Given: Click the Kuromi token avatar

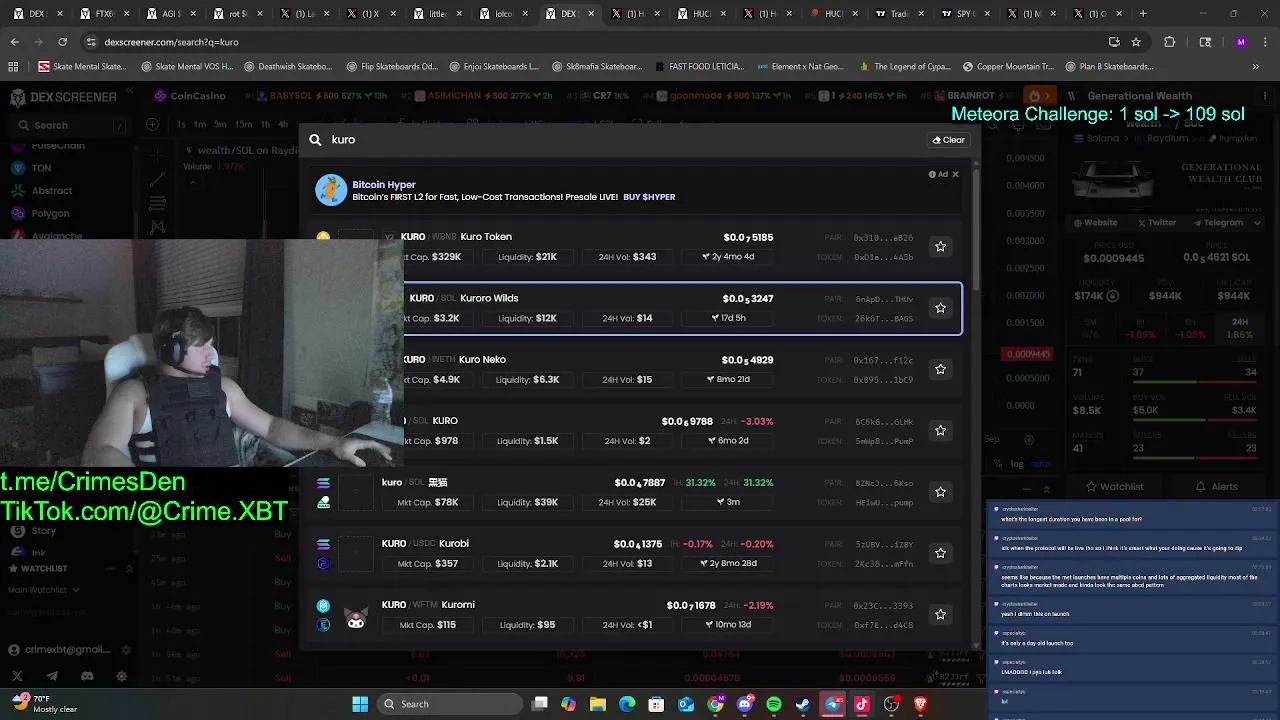Looking at the screenshot, I should click(x=356, y=617).
